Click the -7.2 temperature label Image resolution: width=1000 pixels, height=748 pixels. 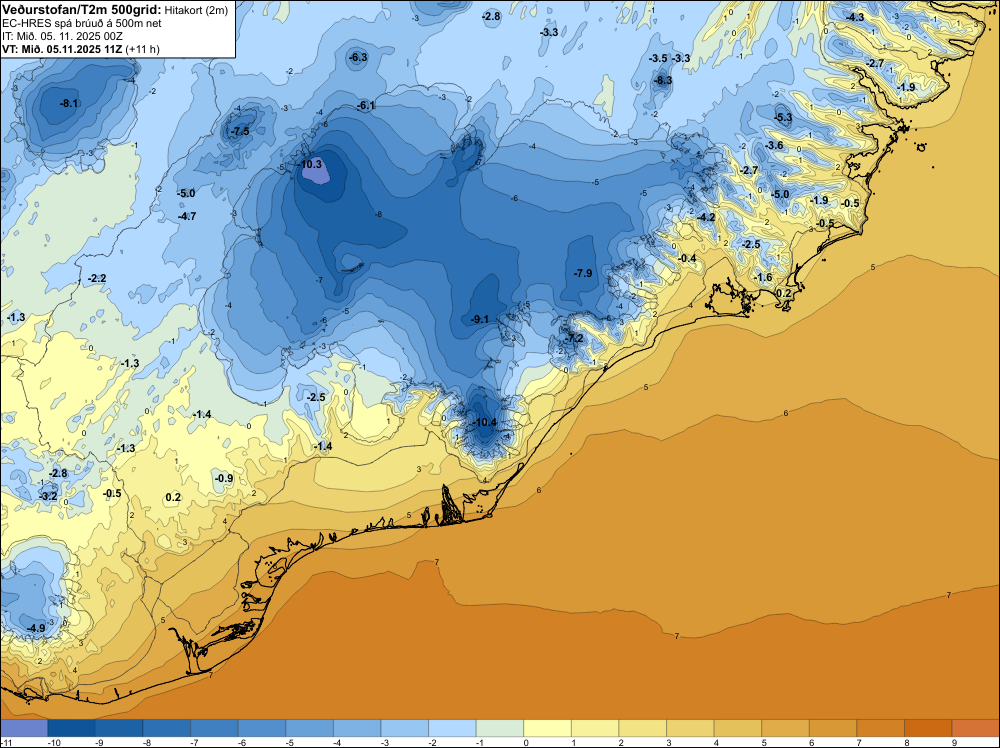pyautogui.click(x=575, y=338)
